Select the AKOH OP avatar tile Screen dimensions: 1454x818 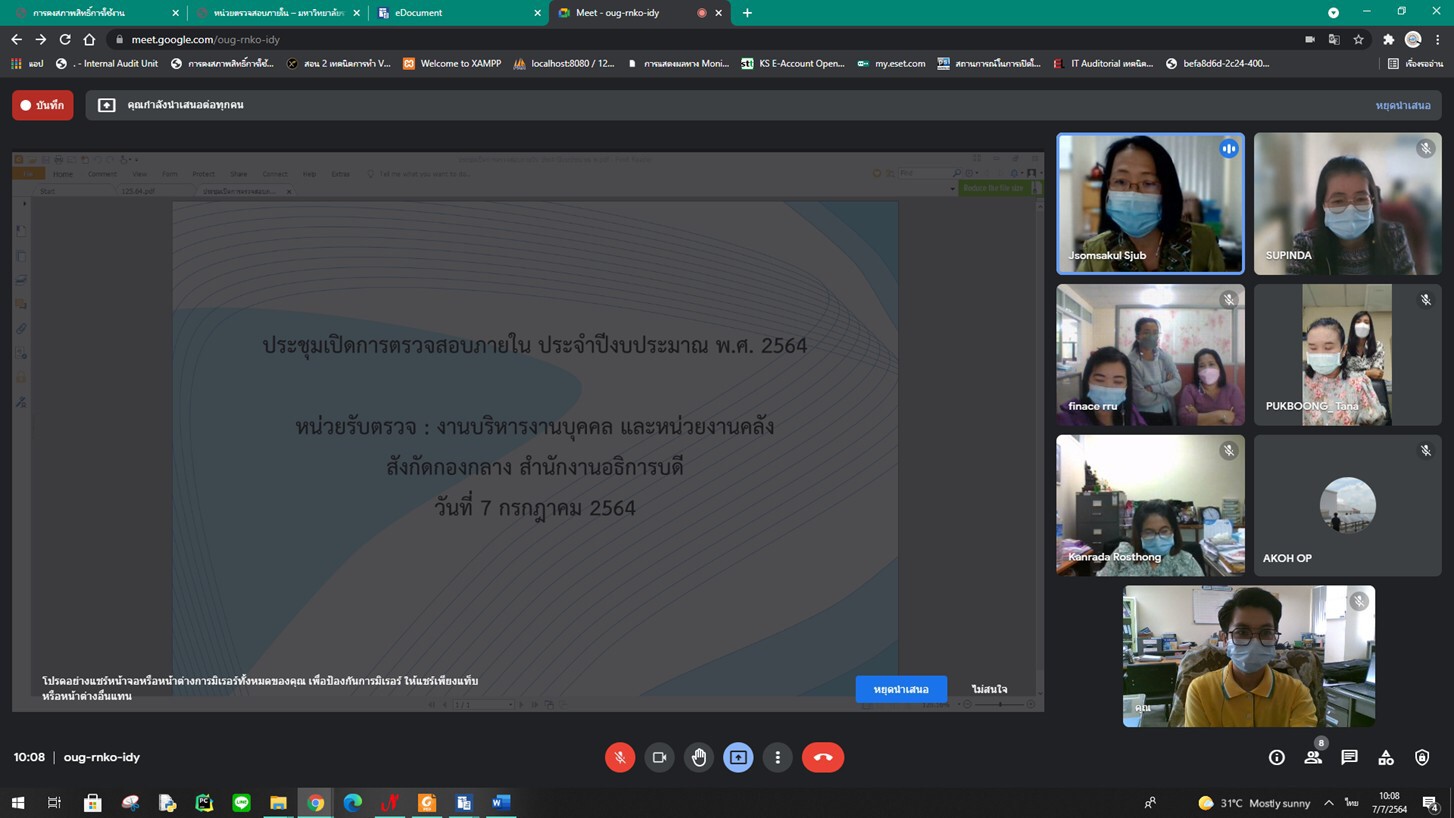1347,505
